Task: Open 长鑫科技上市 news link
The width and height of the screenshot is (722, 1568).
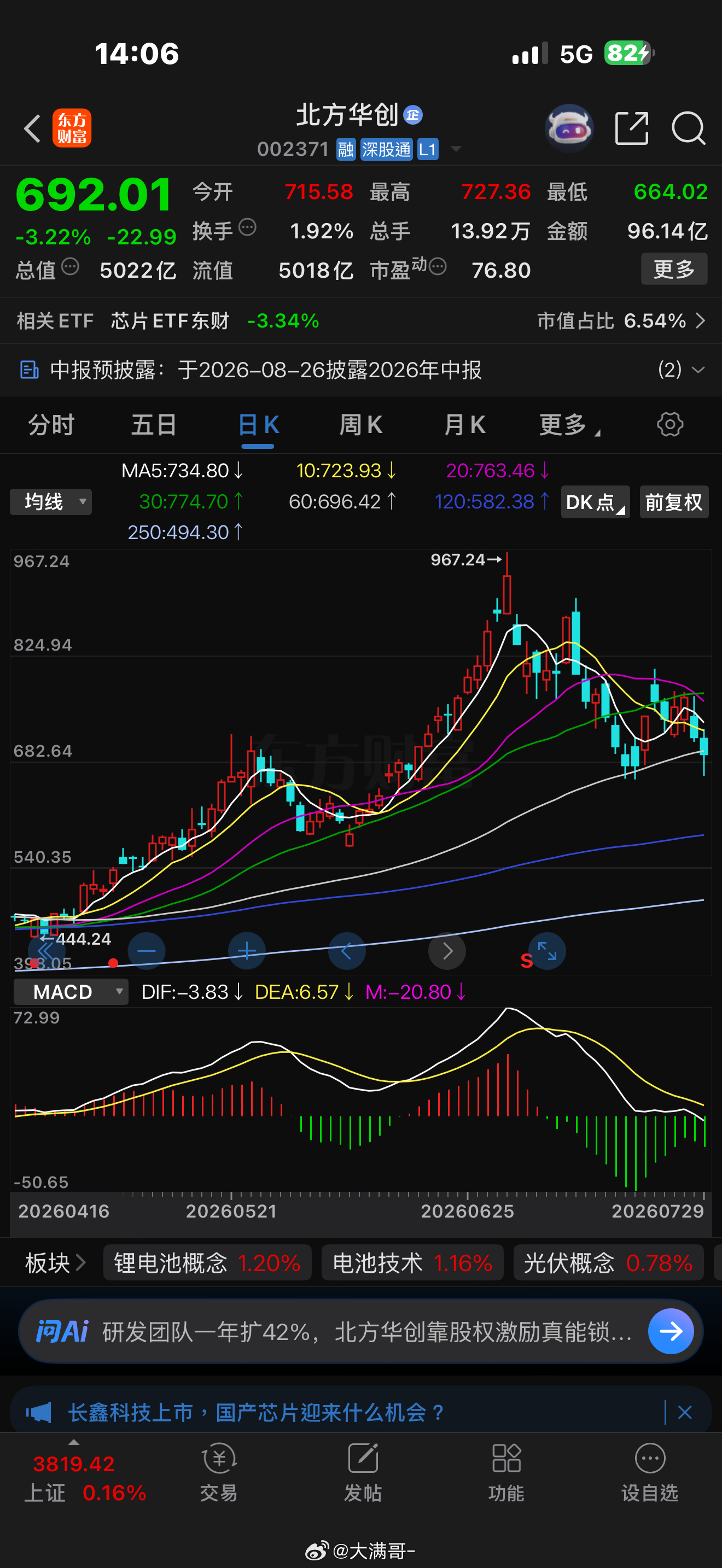Action: (x=255, y=1413)
